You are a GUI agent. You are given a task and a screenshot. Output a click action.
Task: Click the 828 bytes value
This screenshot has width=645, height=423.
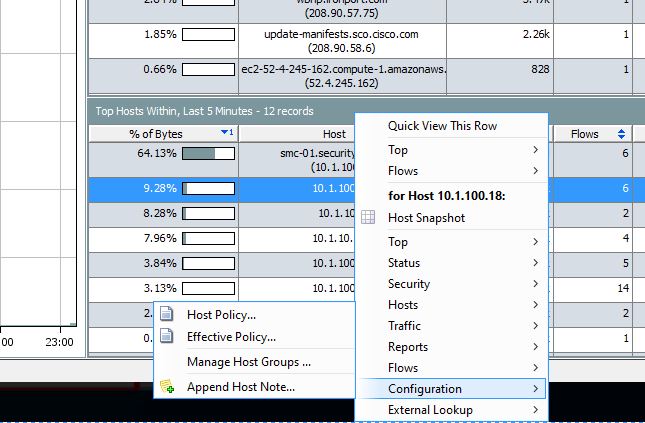point(540,69)
